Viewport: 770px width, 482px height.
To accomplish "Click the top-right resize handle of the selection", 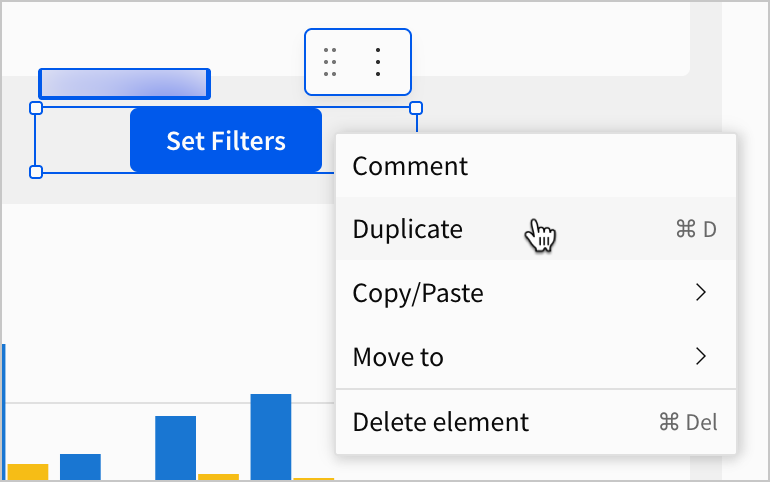I will 417,108.
